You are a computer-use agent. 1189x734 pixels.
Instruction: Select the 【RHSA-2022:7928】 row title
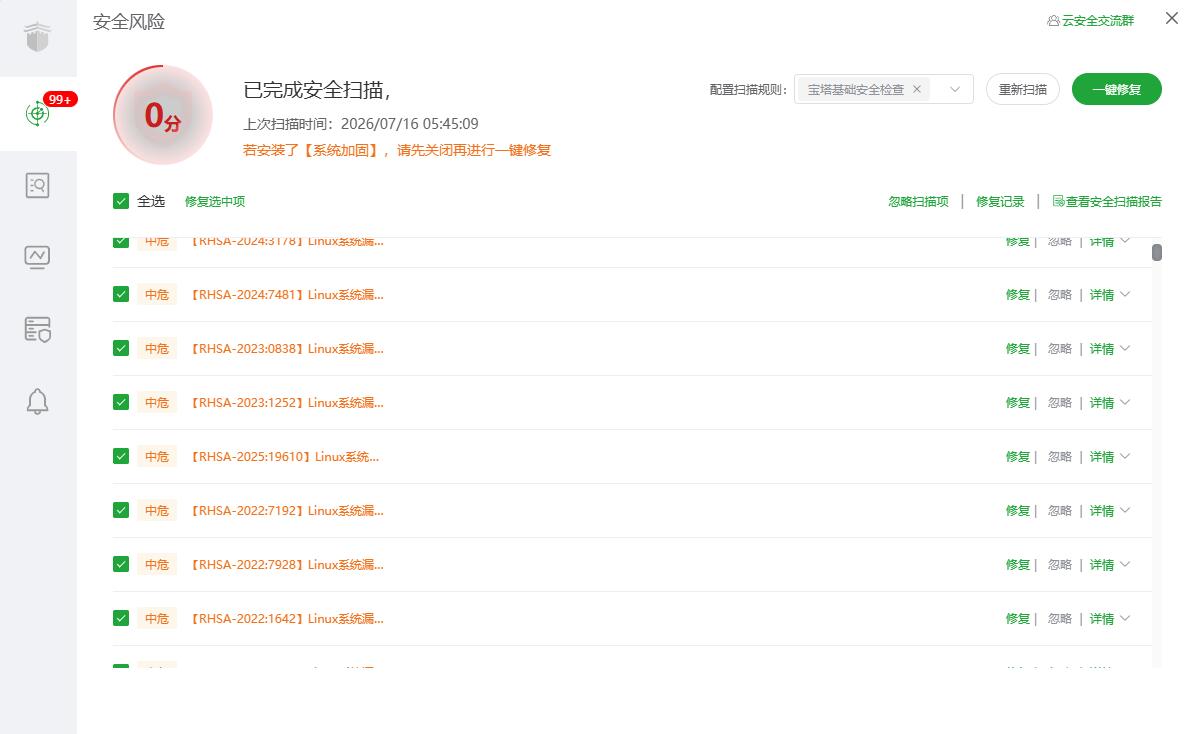pos(287,565)
